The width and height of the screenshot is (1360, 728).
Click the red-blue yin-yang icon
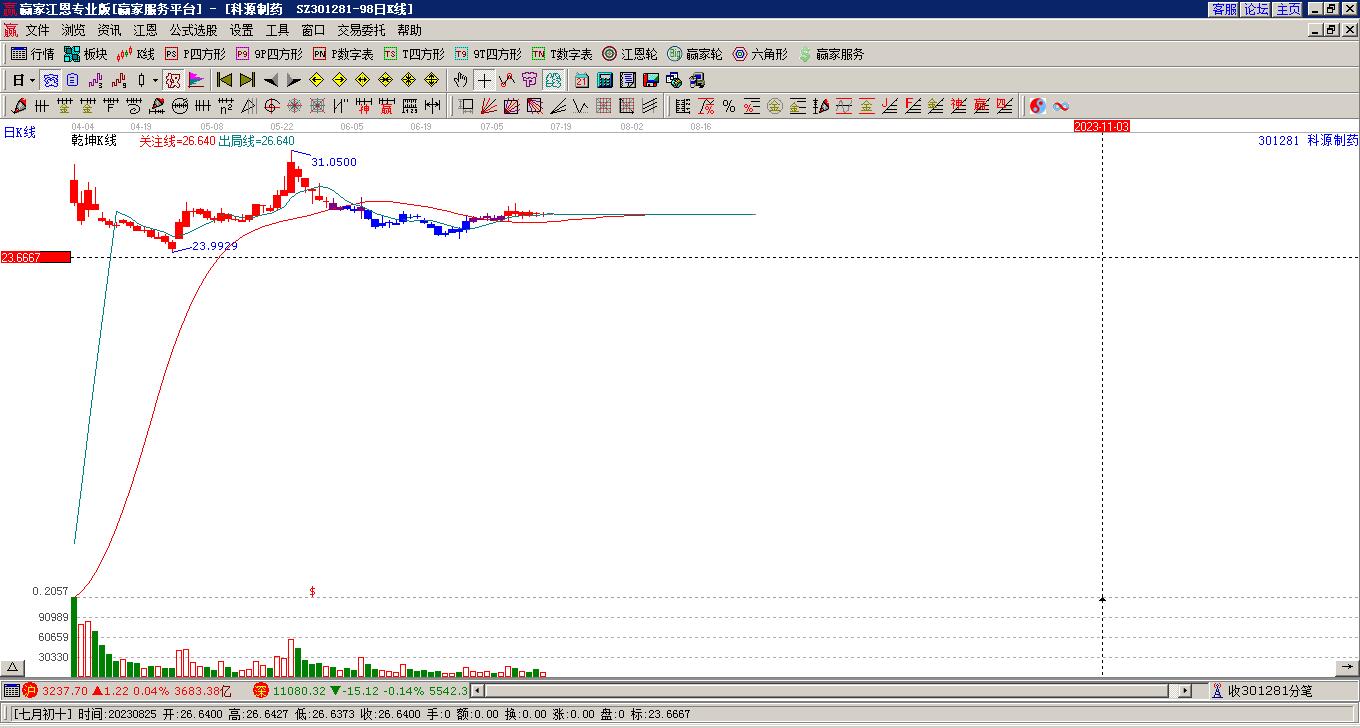pos(1037,106)
